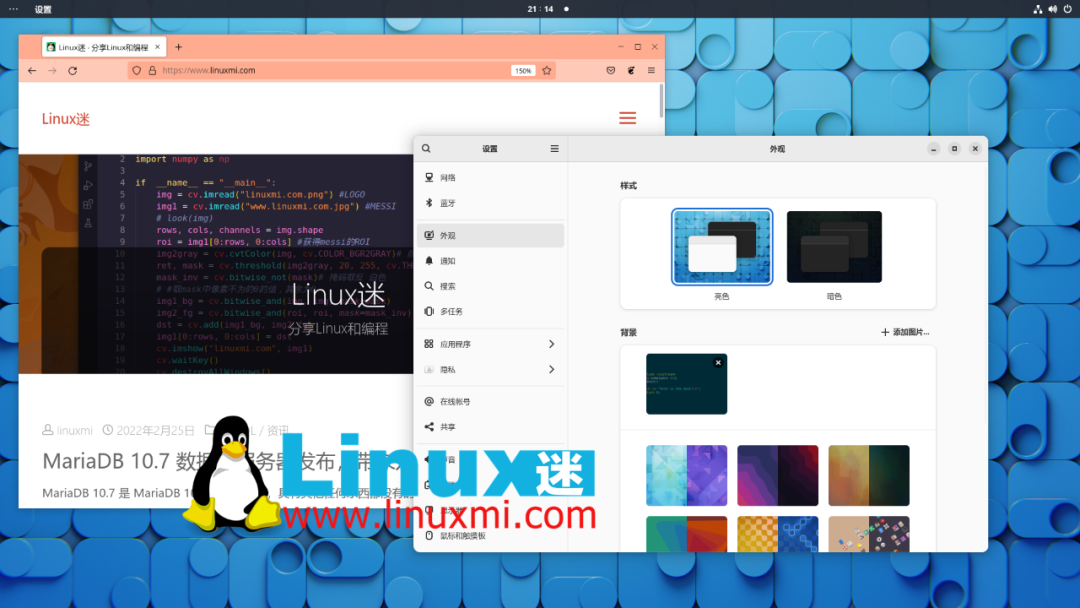The height and width of the screenshot is (608, 1080).
Task: Expand the 隐私 chevron arrow
Action: [552, 370]
